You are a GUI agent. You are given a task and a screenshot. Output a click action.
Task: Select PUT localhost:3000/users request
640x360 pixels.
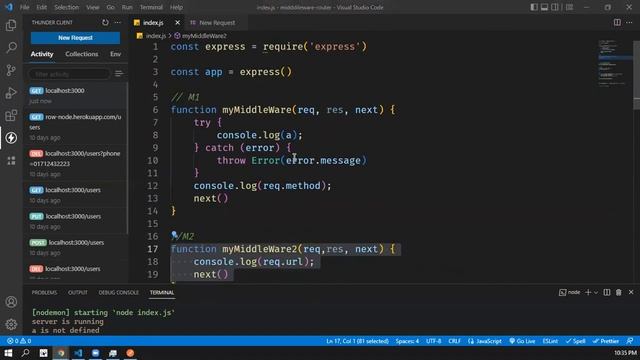(76, 221)
